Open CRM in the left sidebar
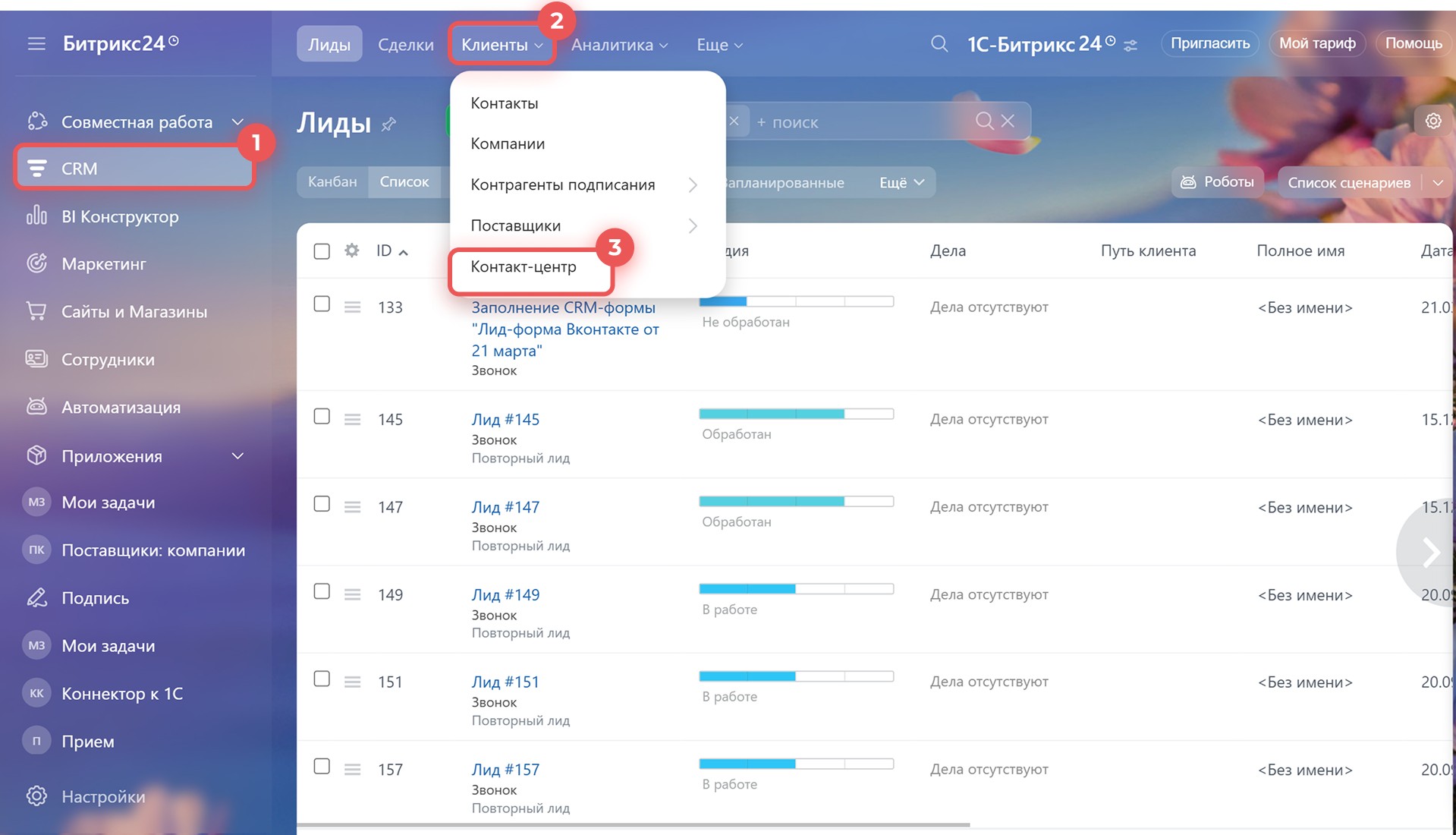Image resolution: width=1456 pixels, height=835 pixels. 135,168
